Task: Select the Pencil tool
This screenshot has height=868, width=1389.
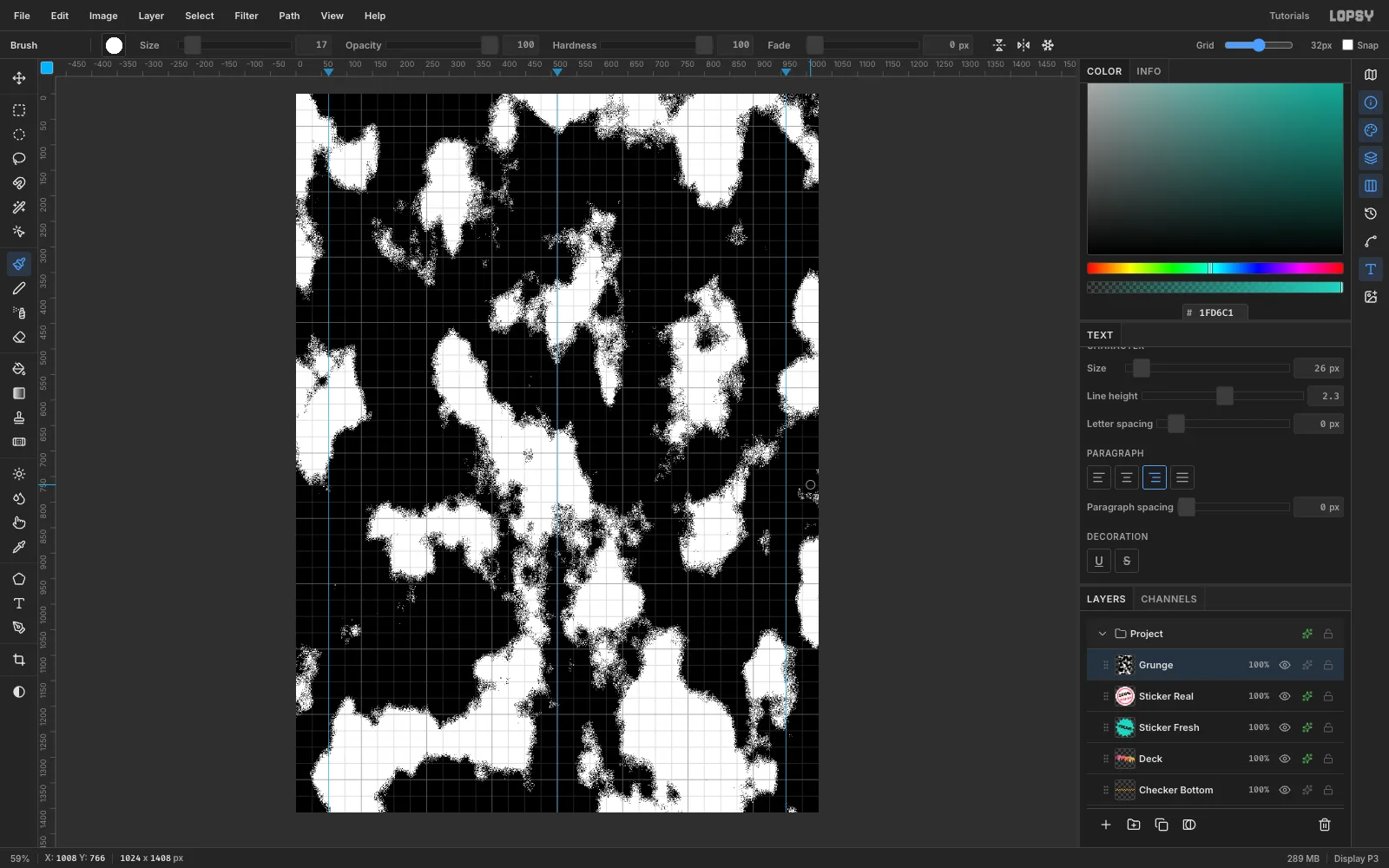Action: pyautogui.click(x=19, y=288)
